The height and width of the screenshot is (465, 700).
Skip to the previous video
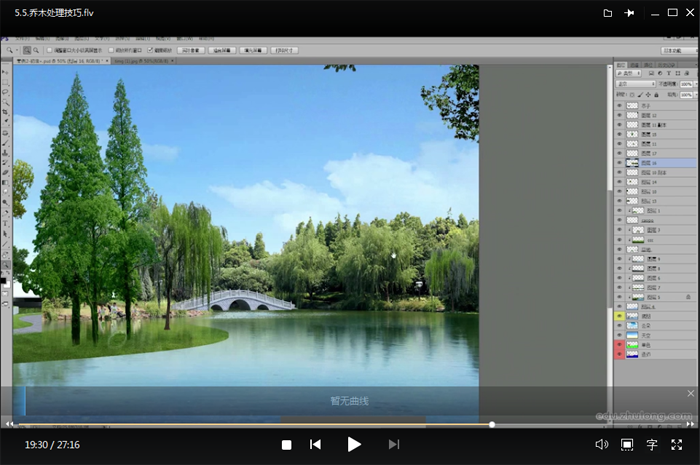pos(315,444)
